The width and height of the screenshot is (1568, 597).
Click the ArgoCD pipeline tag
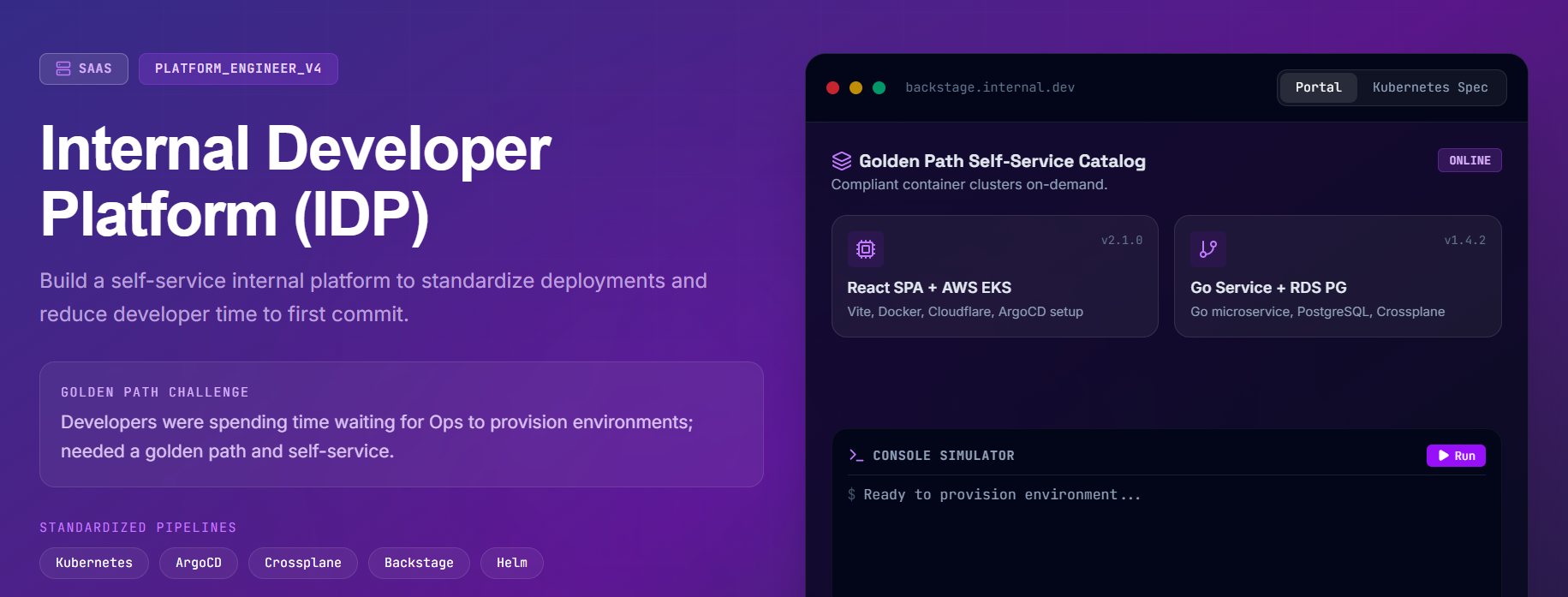click(x=199, y=563)
